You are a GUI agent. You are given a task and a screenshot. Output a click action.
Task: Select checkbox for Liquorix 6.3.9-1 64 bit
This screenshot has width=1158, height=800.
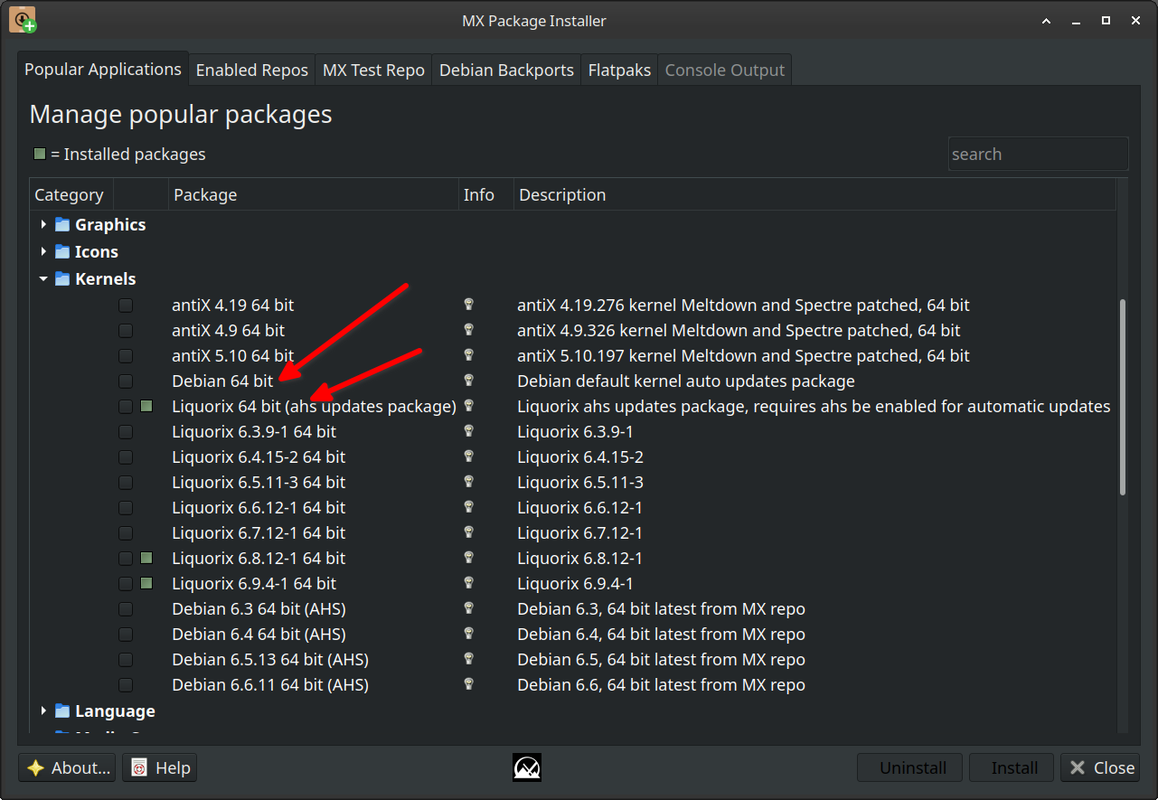(x=126, y=431)
